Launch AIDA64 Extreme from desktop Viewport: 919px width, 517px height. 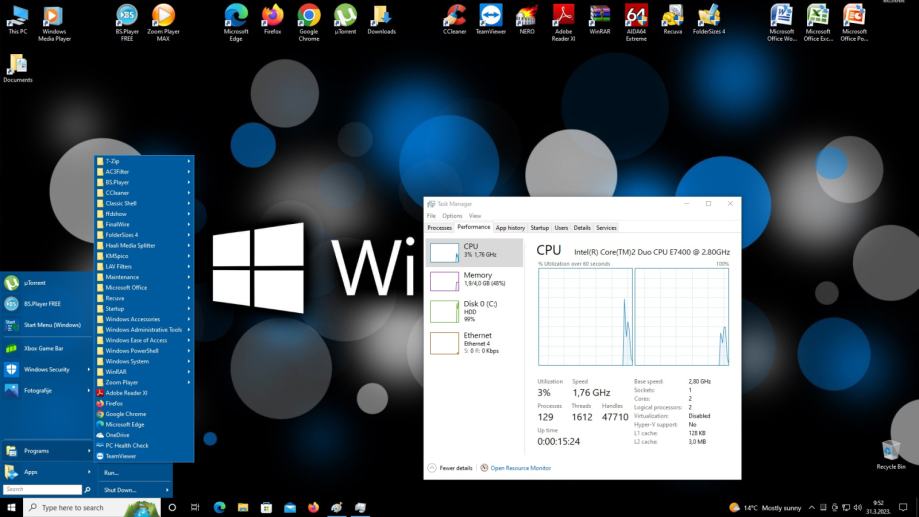(x=635, y=18)
